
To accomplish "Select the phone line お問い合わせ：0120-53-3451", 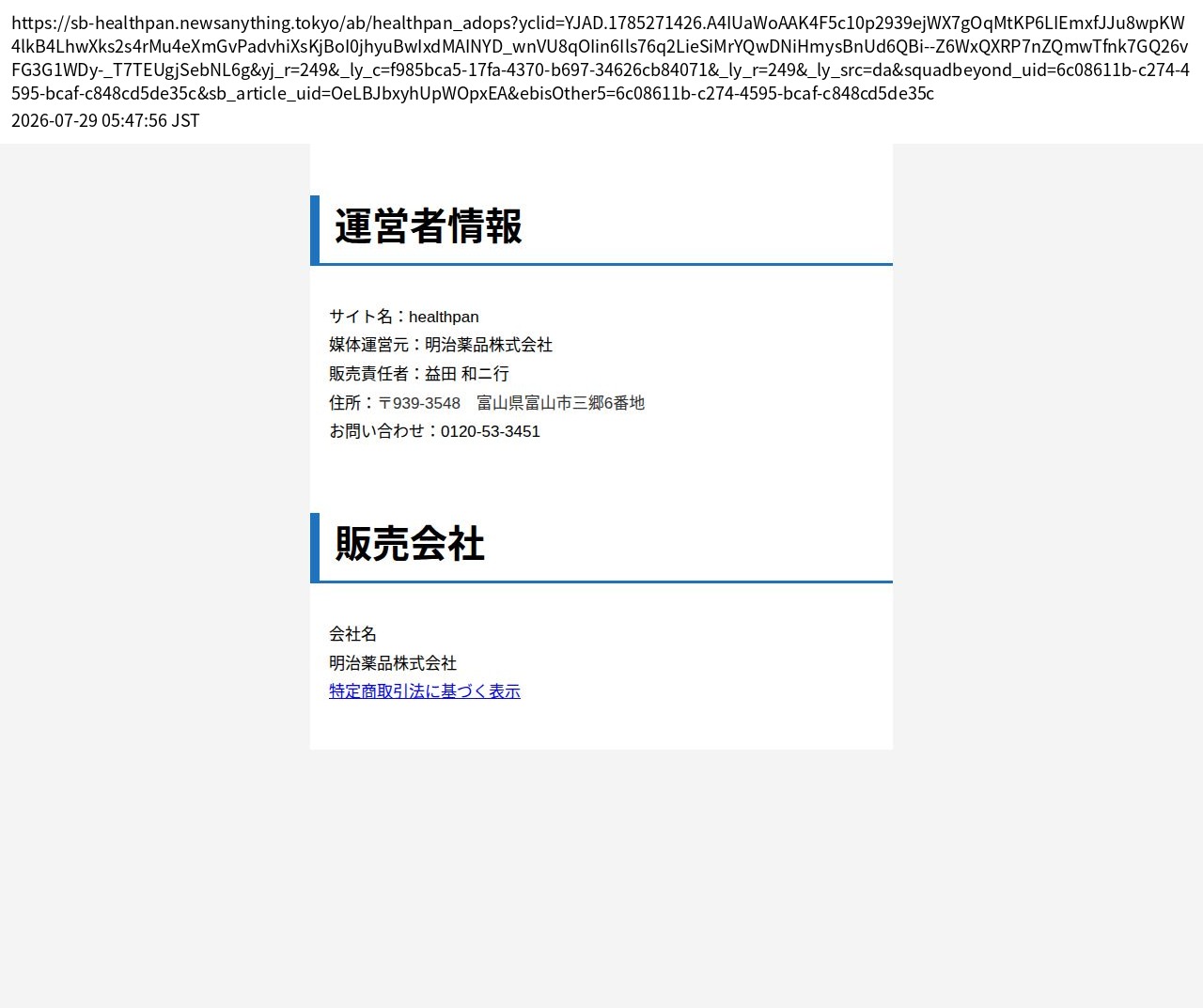I will pyautogui.click(x=434, y=431).
